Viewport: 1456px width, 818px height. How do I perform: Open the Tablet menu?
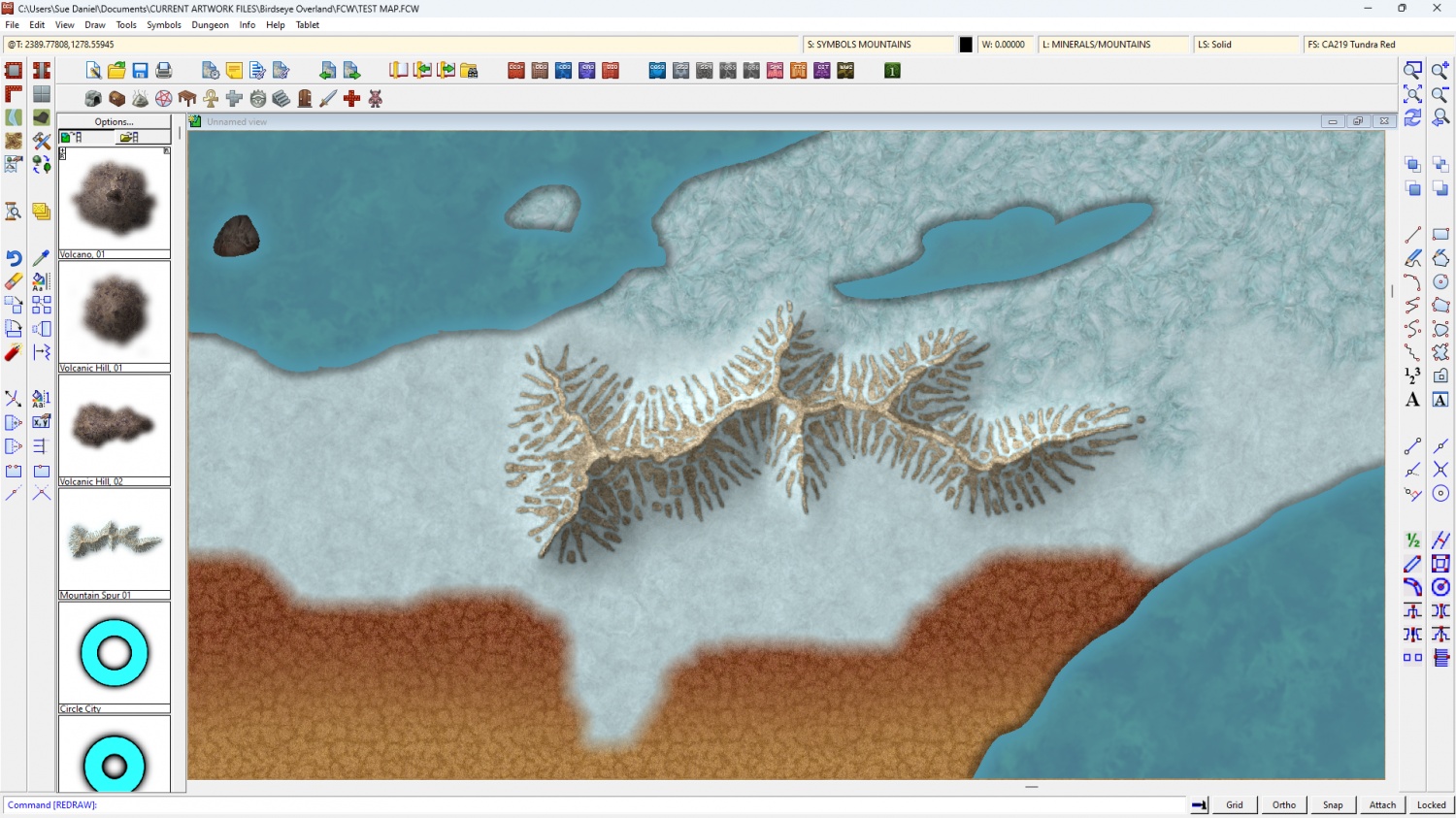(x=308, y=25)
